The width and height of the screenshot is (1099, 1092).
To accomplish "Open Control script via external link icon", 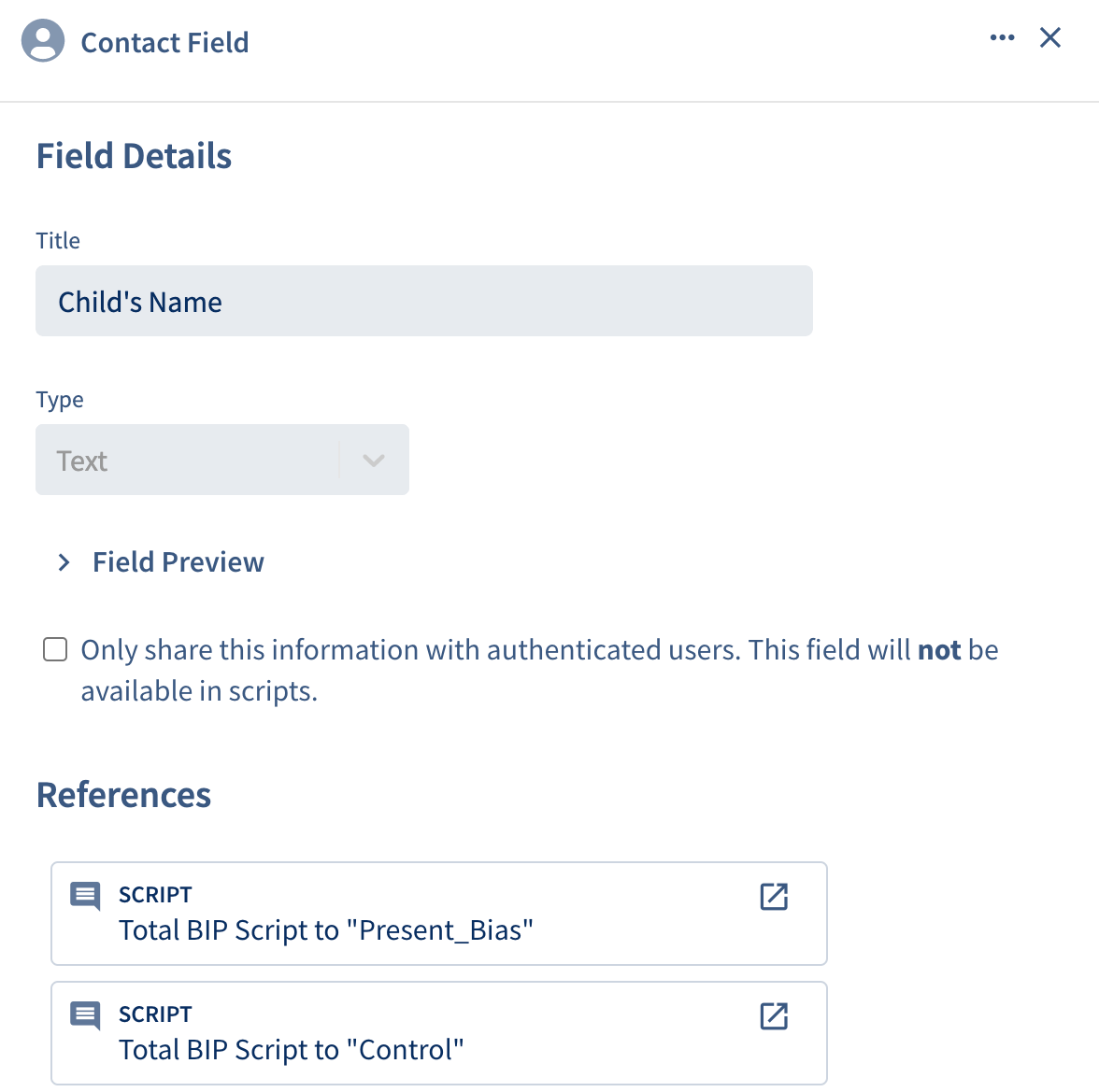I will (774, 1016).
